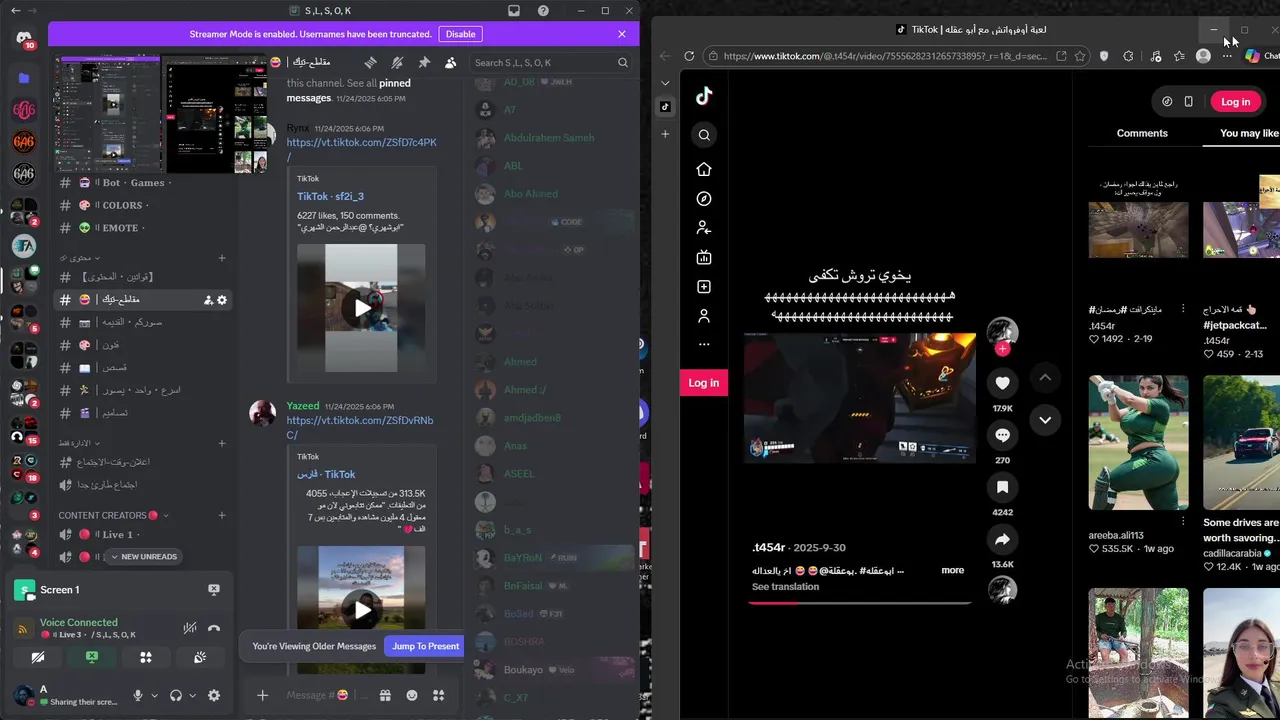
Task: Open new tab plus in browser sidebar
Action: [665, 134]
